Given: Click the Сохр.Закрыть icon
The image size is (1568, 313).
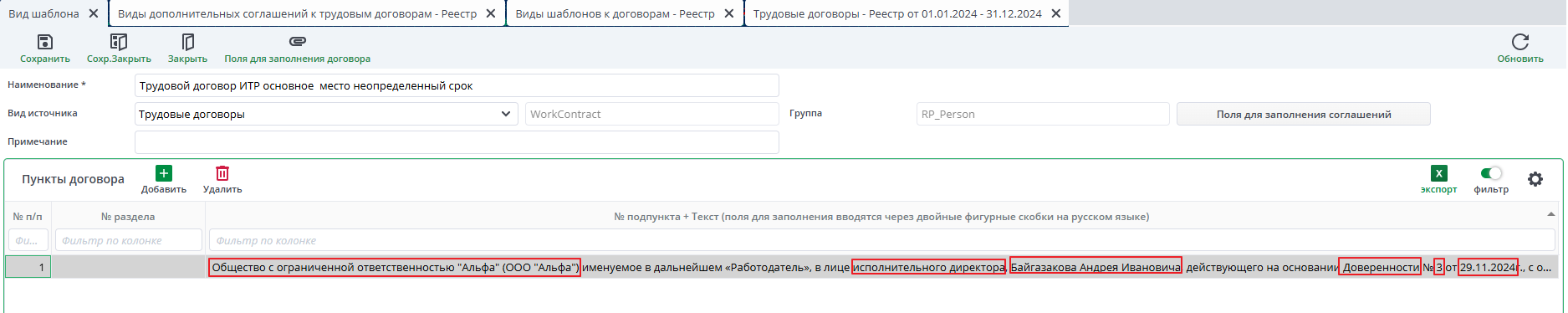Looking at the screenshot, I should pos(119,42).
